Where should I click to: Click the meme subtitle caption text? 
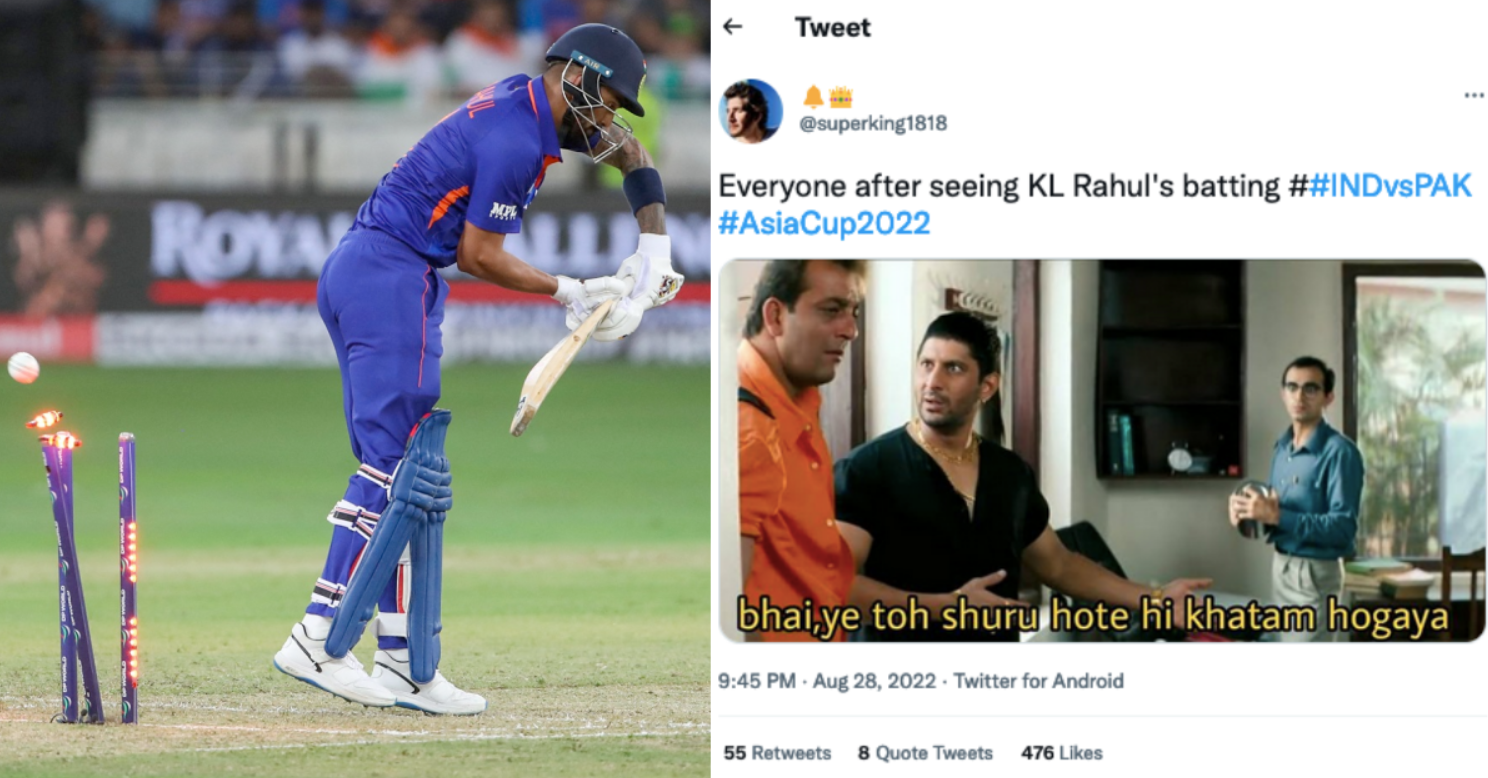tap(1092, 619)
